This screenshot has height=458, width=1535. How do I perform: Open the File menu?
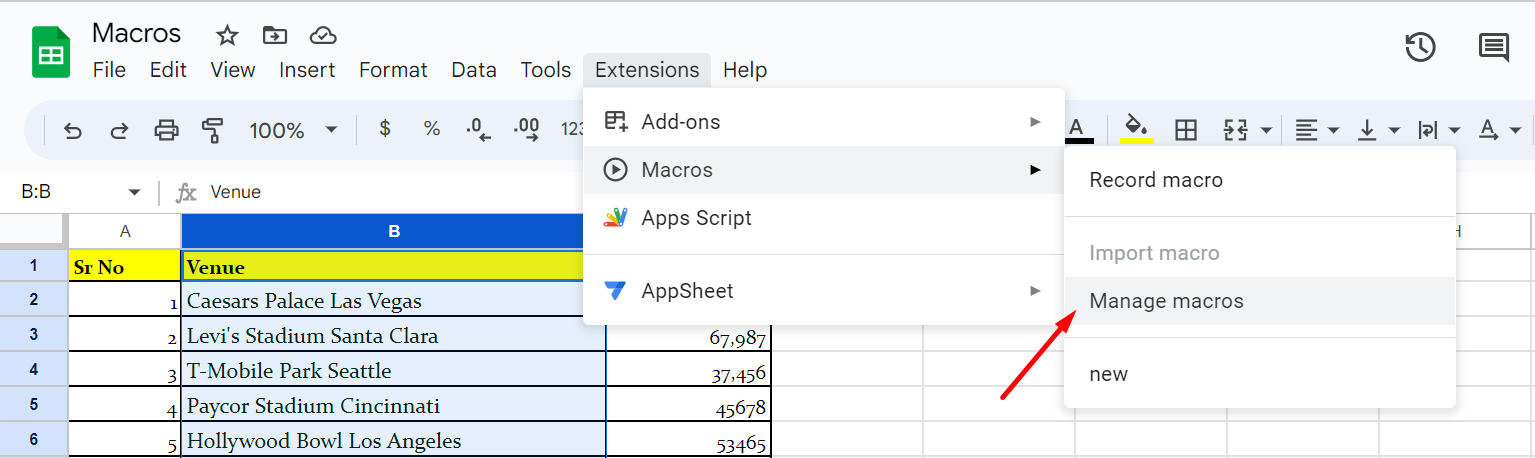point(109,70)
